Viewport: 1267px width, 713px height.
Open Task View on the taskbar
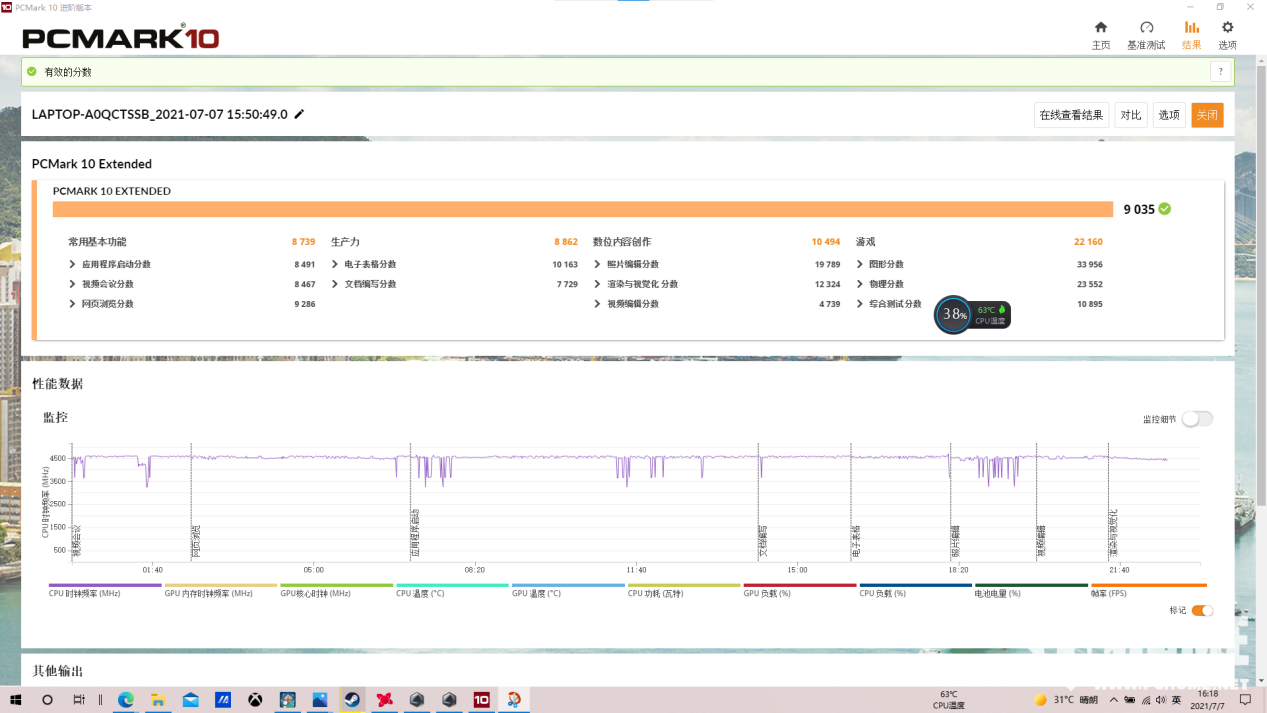click(79, 700)
